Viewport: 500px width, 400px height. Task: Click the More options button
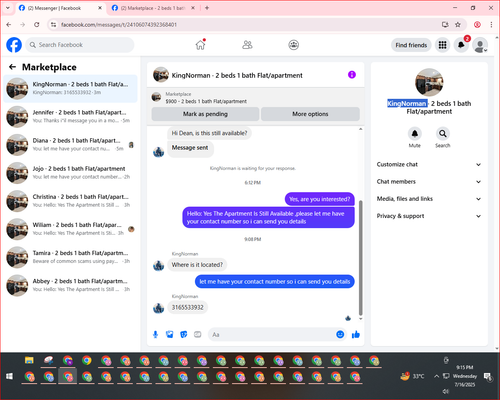tap(310, 114)
